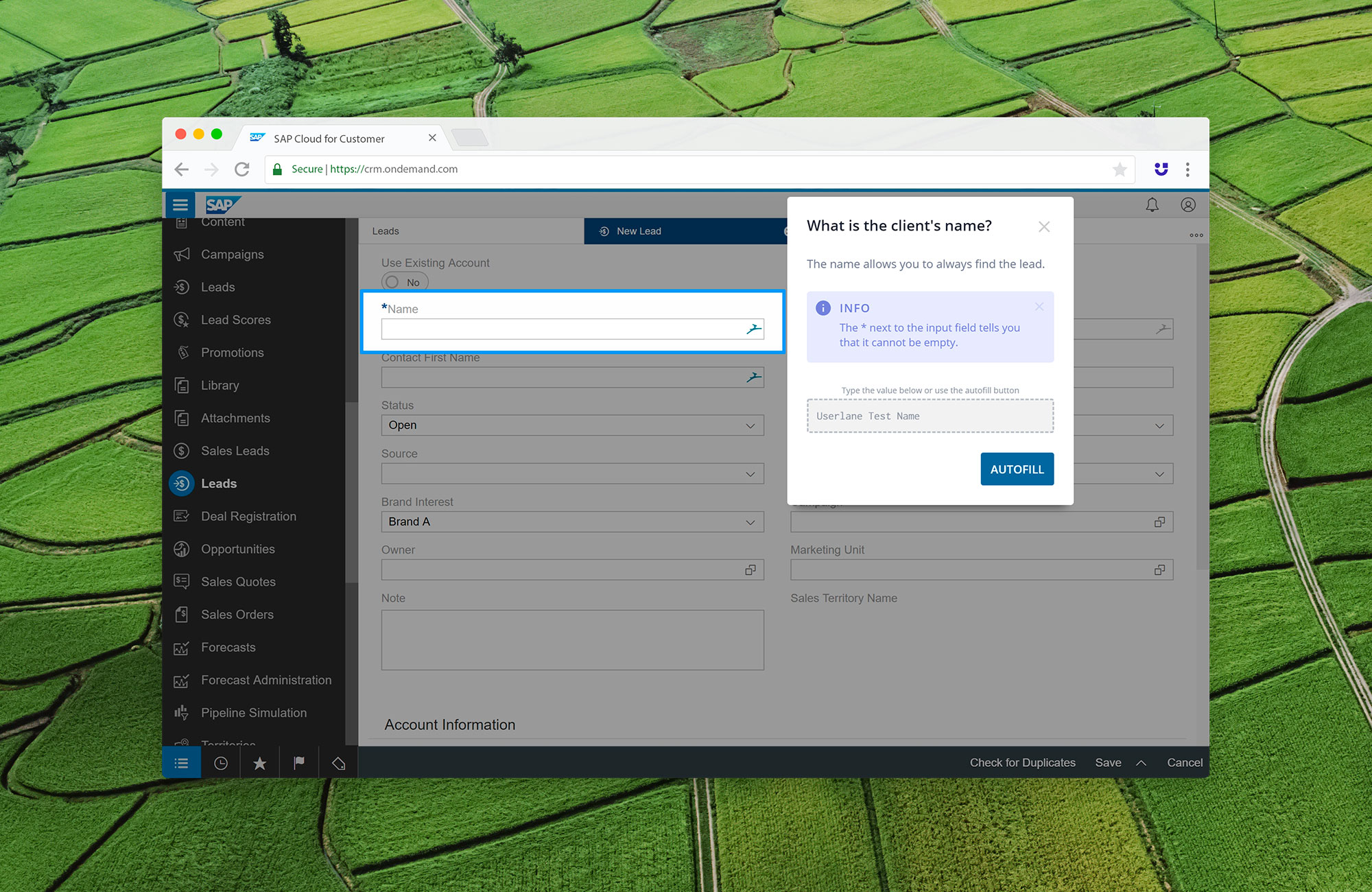Select the Leads breadcrumb tab
This screenshot has width=1372, height=892.
385,231
